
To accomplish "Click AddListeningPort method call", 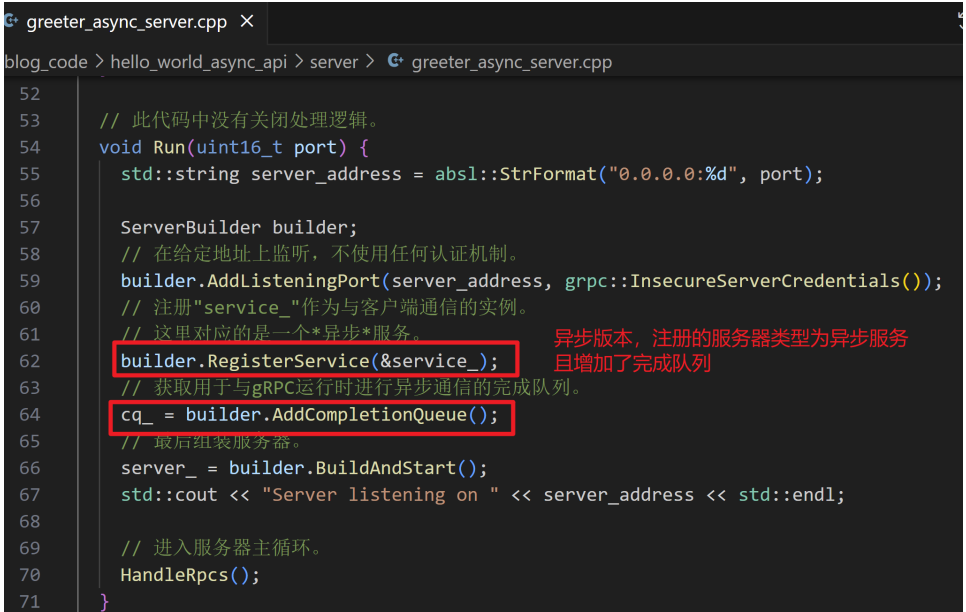I will [293, 282].
